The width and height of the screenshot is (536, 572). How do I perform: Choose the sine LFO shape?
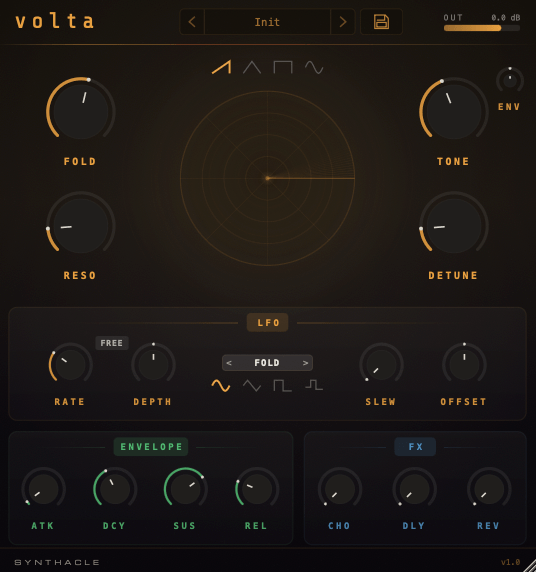pos(221,386)
